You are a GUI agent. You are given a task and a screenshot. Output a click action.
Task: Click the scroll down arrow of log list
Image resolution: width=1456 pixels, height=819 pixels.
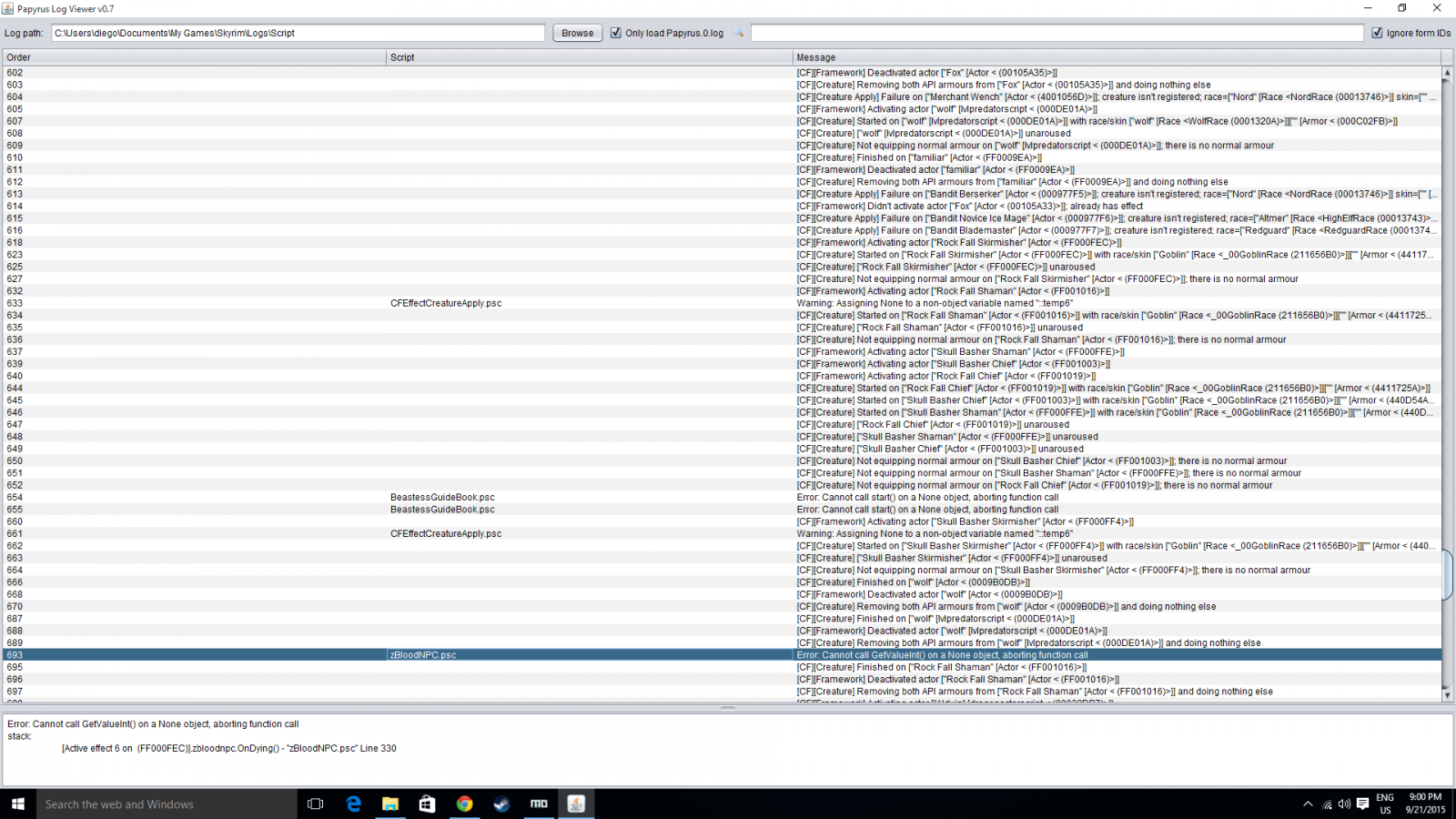click(x=1447, y=695)
